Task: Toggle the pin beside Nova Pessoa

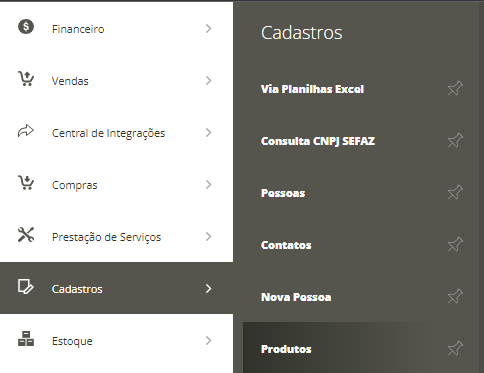Action: pos(455,296)
